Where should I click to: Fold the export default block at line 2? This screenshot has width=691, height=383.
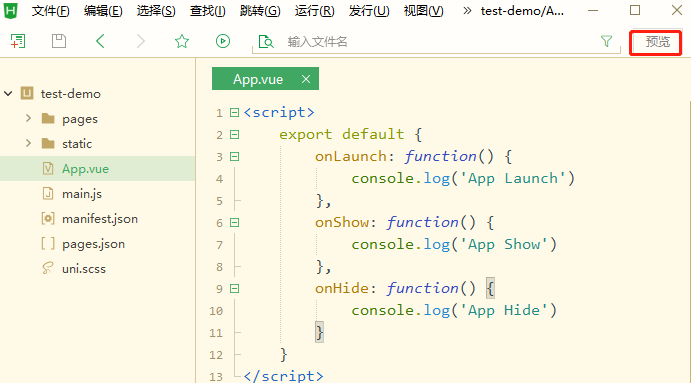(x=234, y=134)
